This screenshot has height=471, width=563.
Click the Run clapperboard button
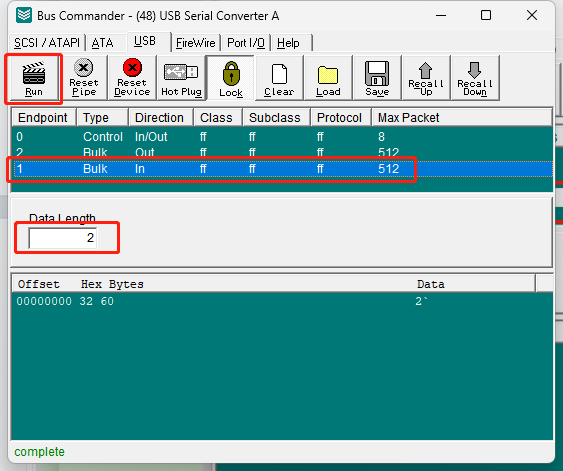(x=34, y=78)
